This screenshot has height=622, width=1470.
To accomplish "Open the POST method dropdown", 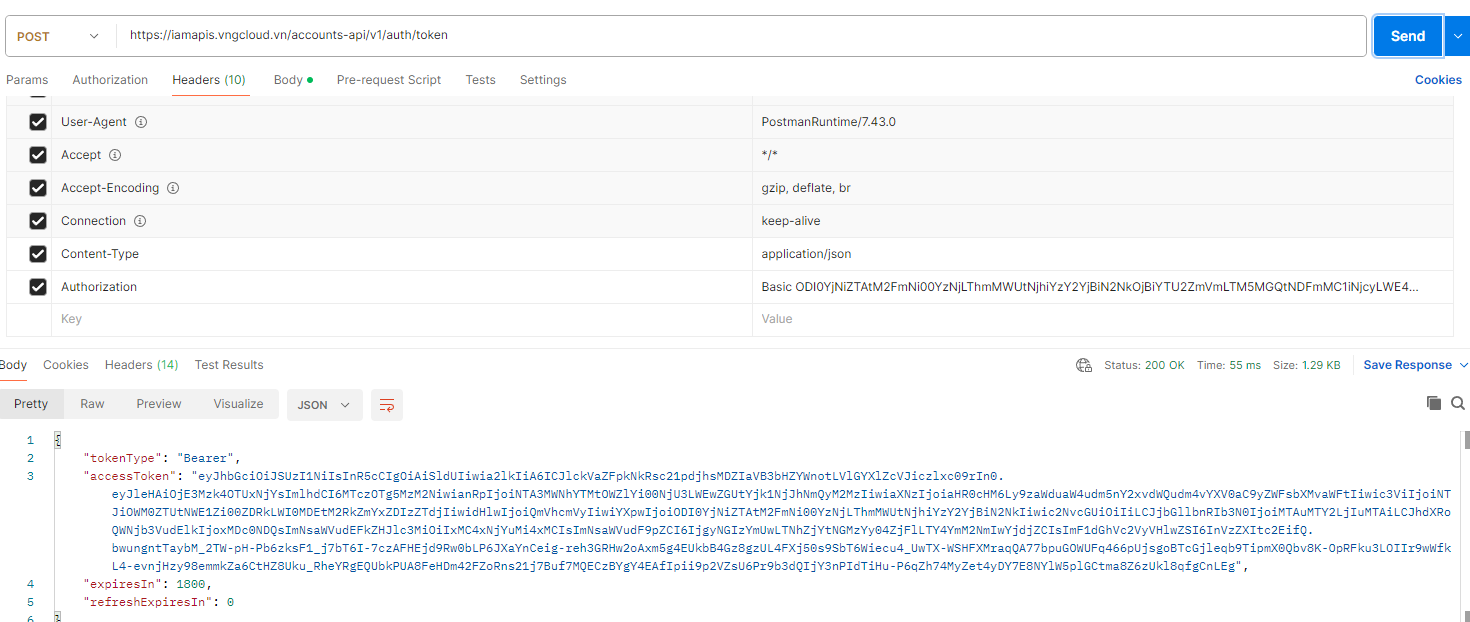I will coord(59,36).
